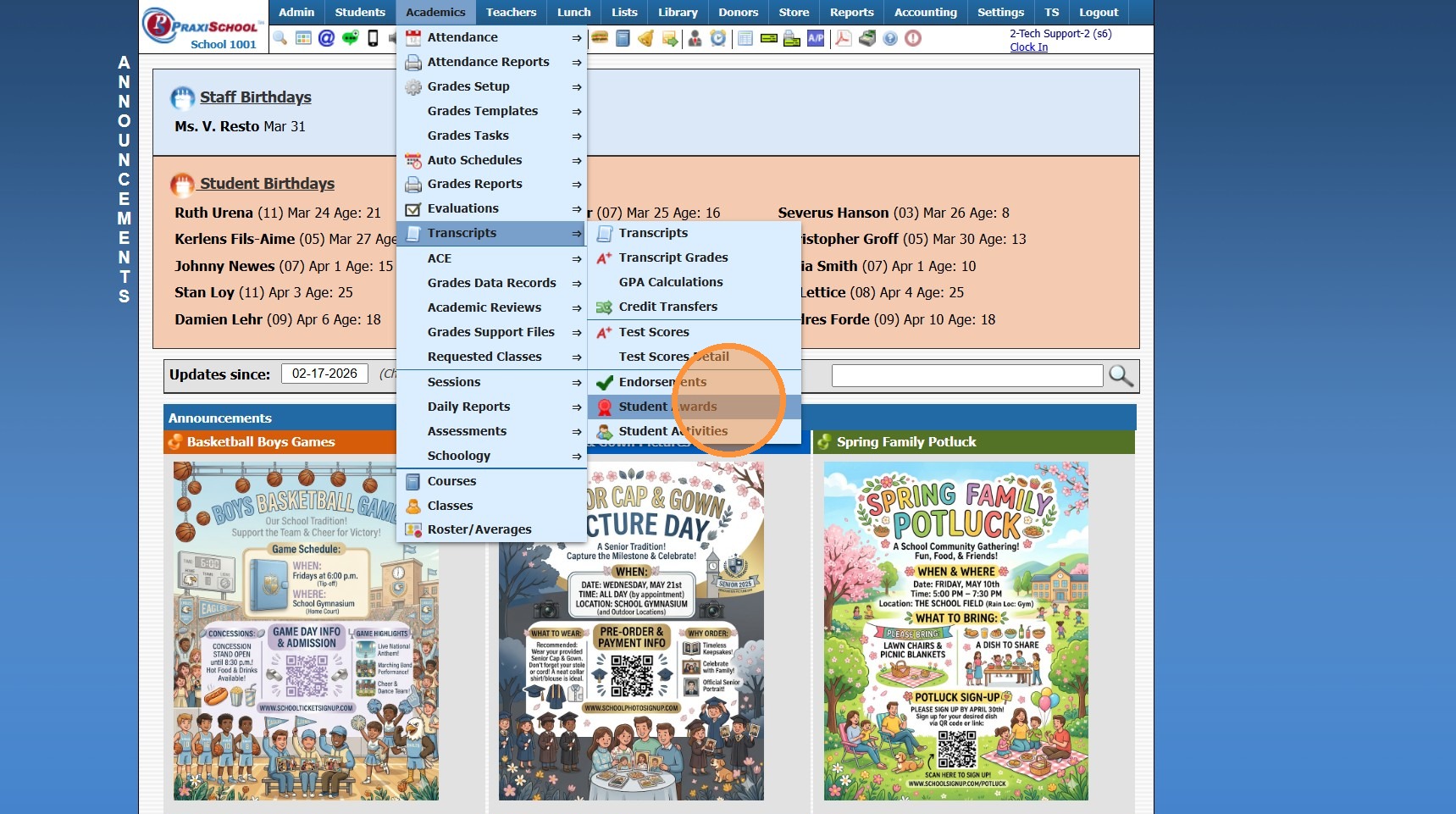Open the Student Birthdays heading link
Viewport: 1456px width, 814px height.
(x=267, y=184)
